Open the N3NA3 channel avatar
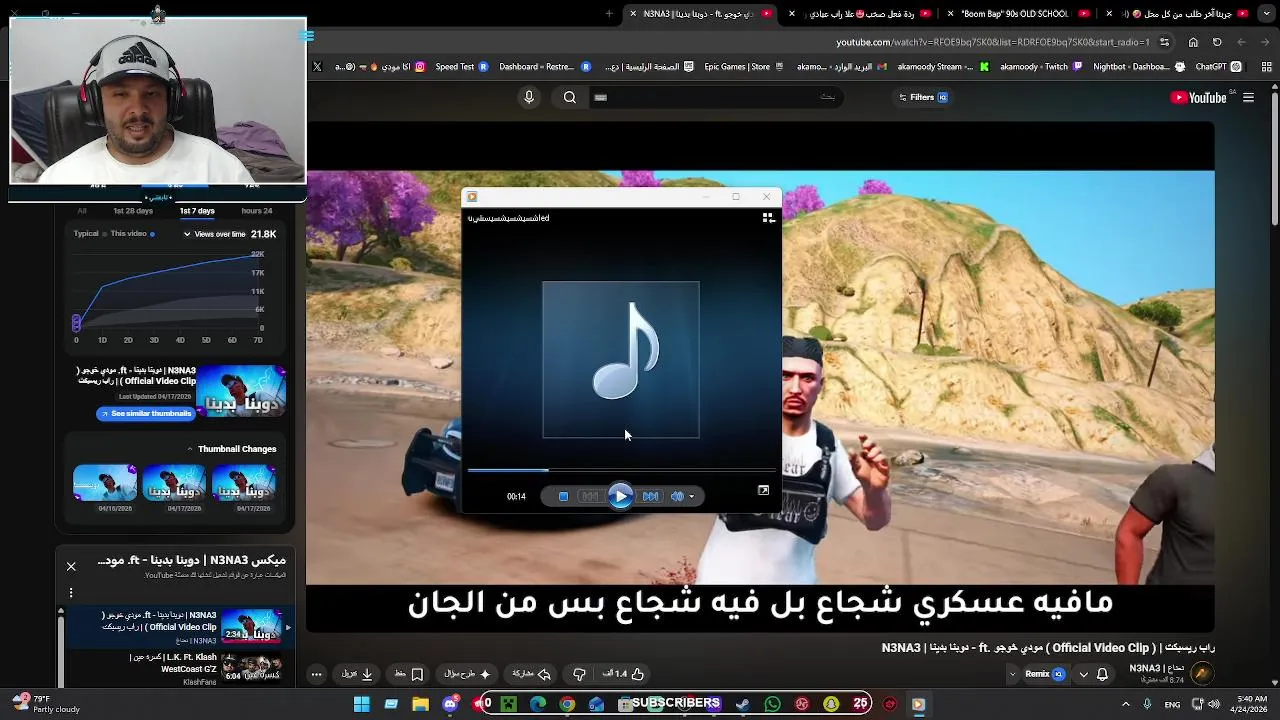Screen dimensions: 1280x720 point(1202,674)
